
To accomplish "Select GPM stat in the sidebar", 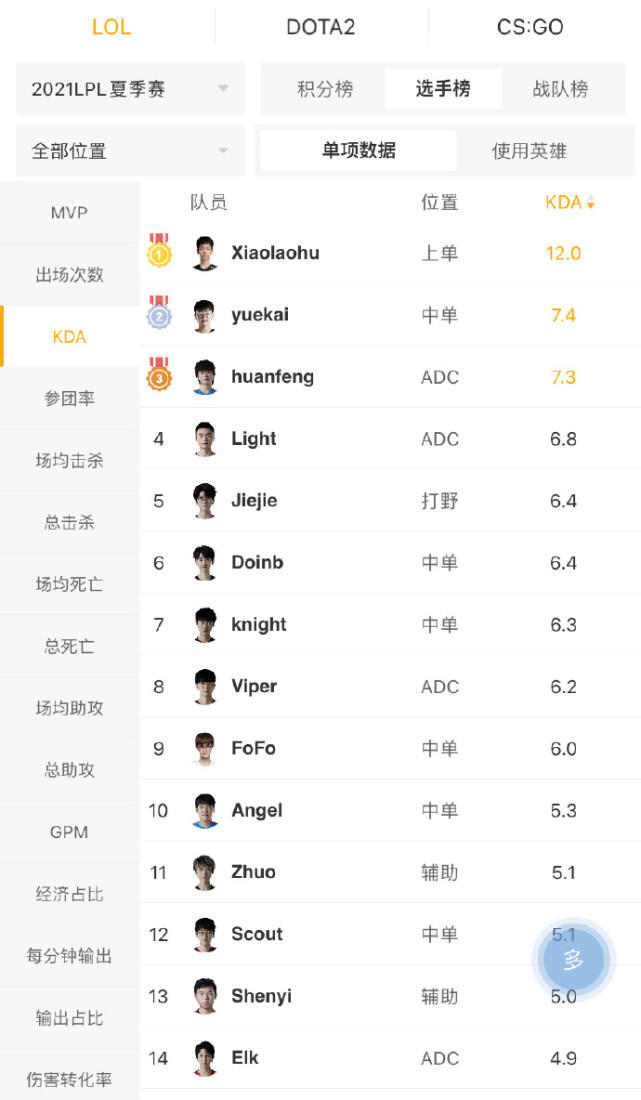I will pos(69,832).
